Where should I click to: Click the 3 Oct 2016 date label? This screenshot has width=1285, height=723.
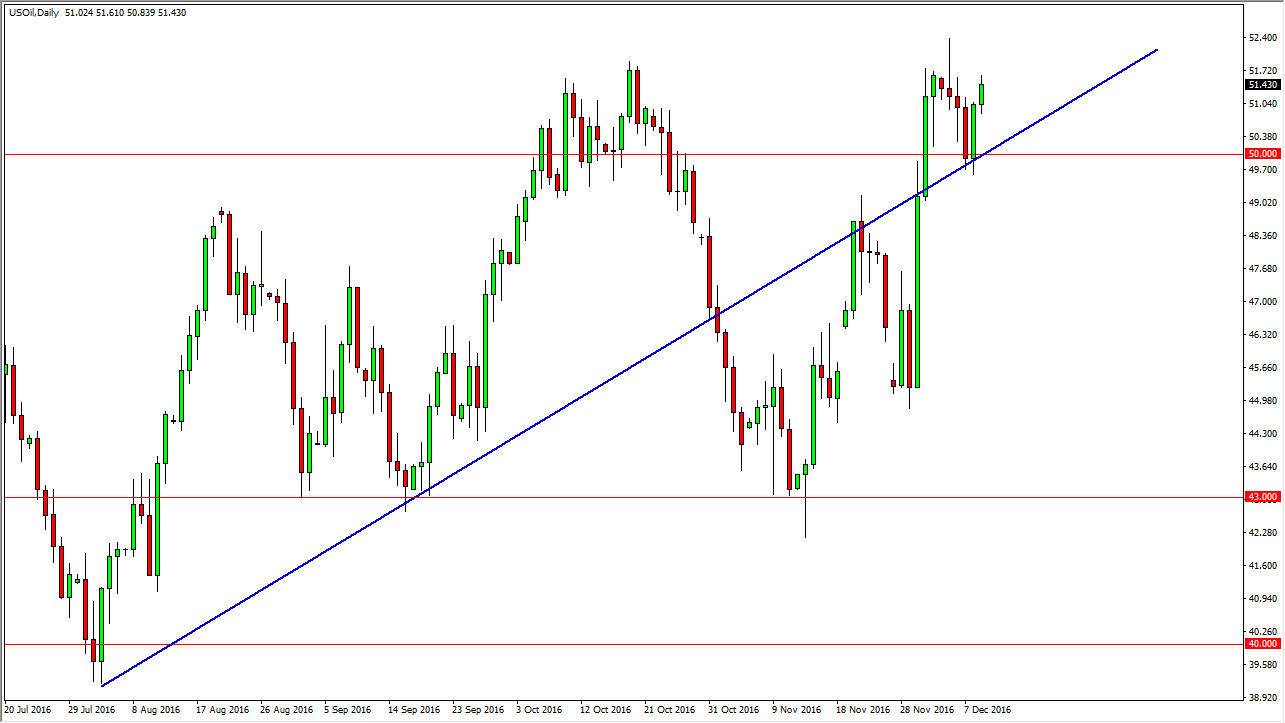tap(540, 711)
